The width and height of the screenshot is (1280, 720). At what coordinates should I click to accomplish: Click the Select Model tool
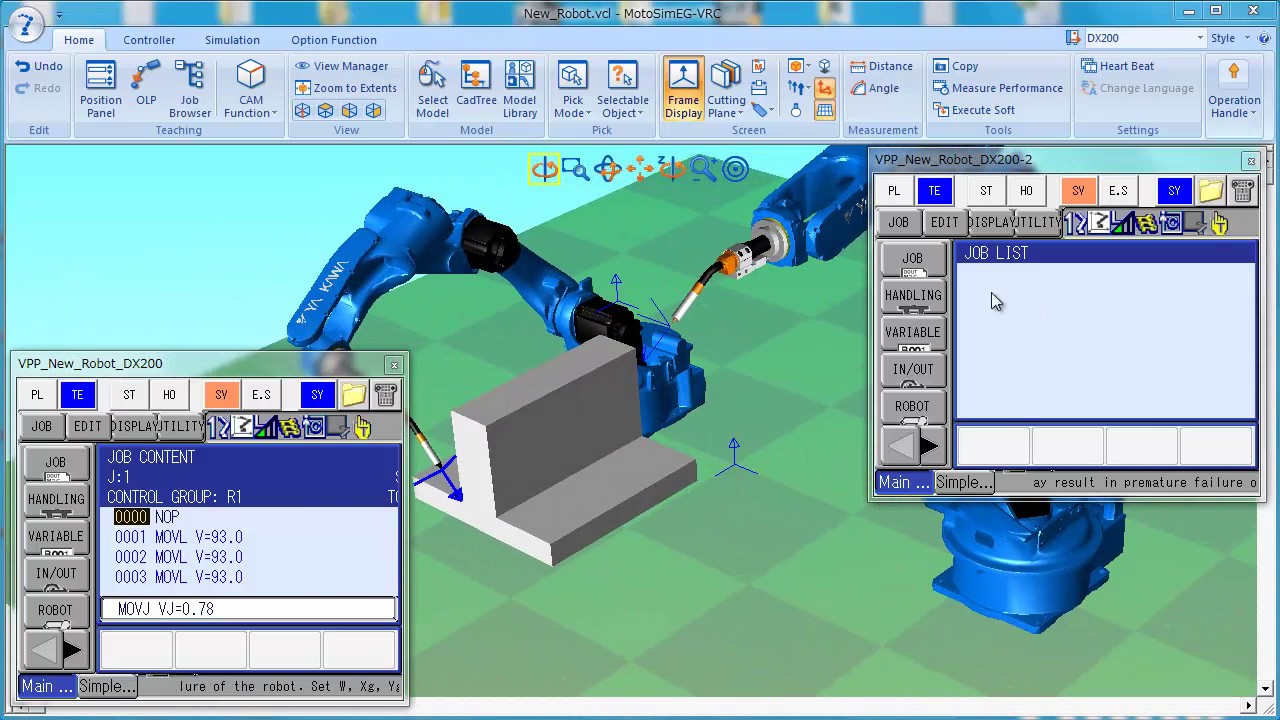[x=432, y=89]
